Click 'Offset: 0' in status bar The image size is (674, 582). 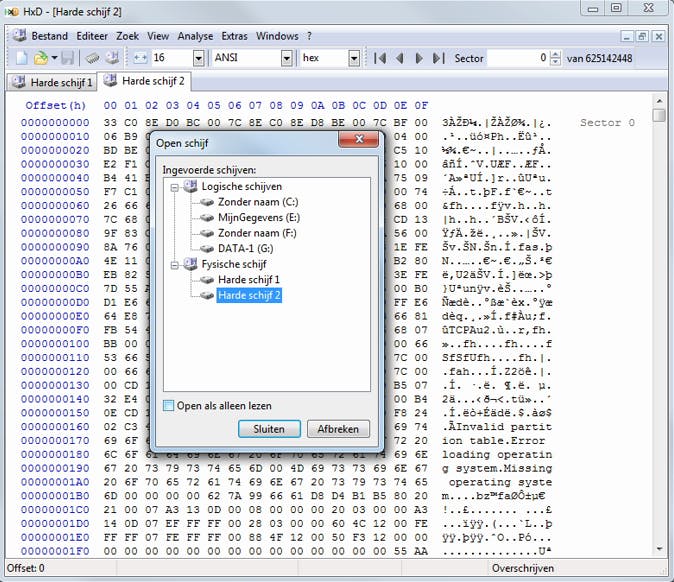coord(25,568)
